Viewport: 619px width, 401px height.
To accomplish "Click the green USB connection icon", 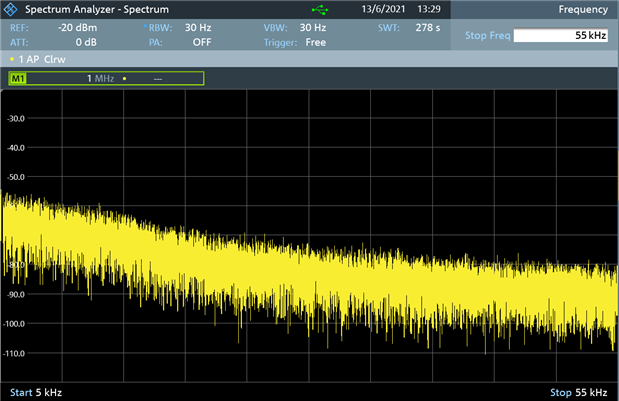I will pyautogui.click(x=319, y=9).
